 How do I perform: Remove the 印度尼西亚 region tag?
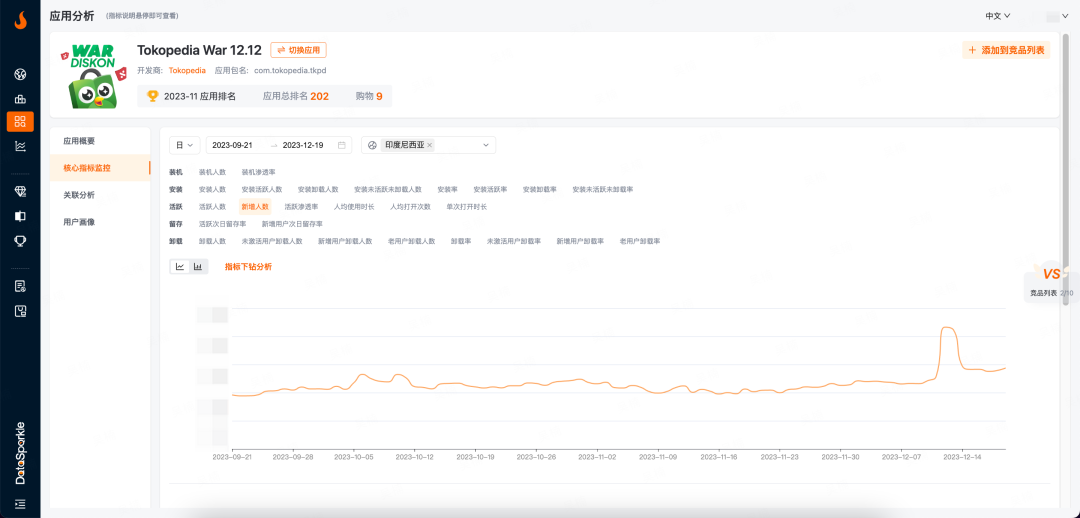[430, 145]
